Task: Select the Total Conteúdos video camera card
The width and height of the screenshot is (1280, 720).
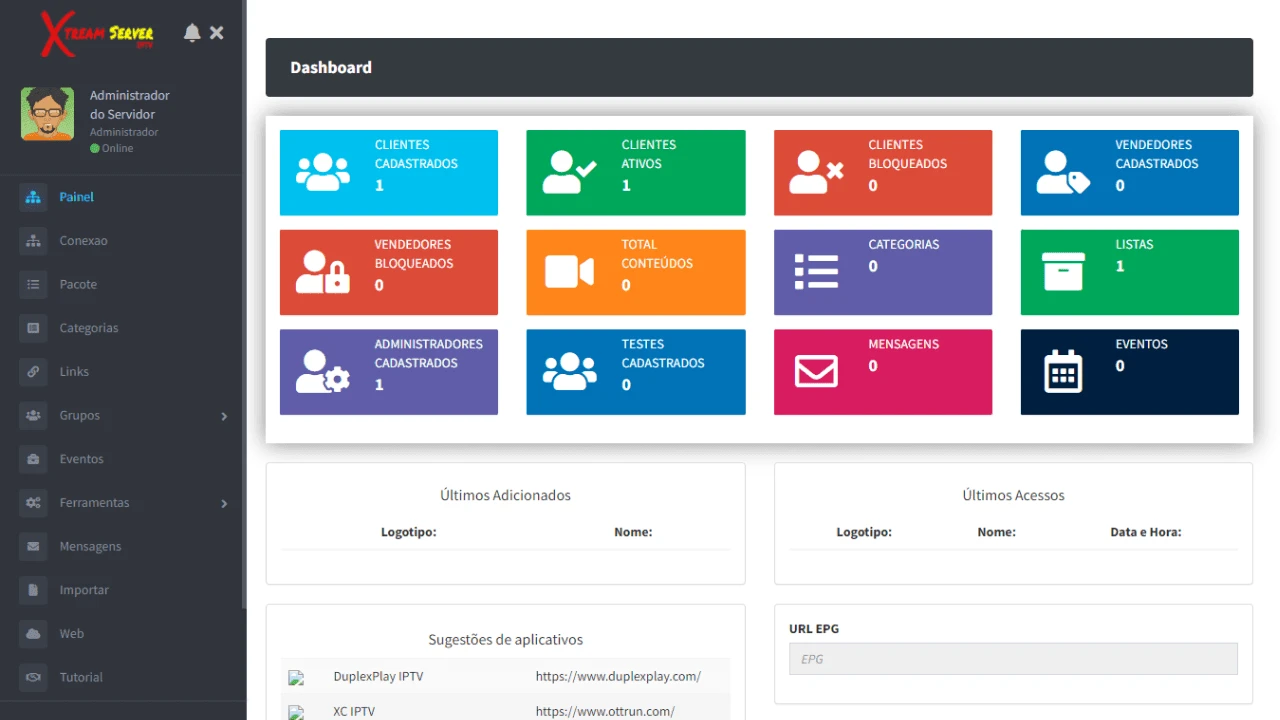Action: click(x=635, y=272)
